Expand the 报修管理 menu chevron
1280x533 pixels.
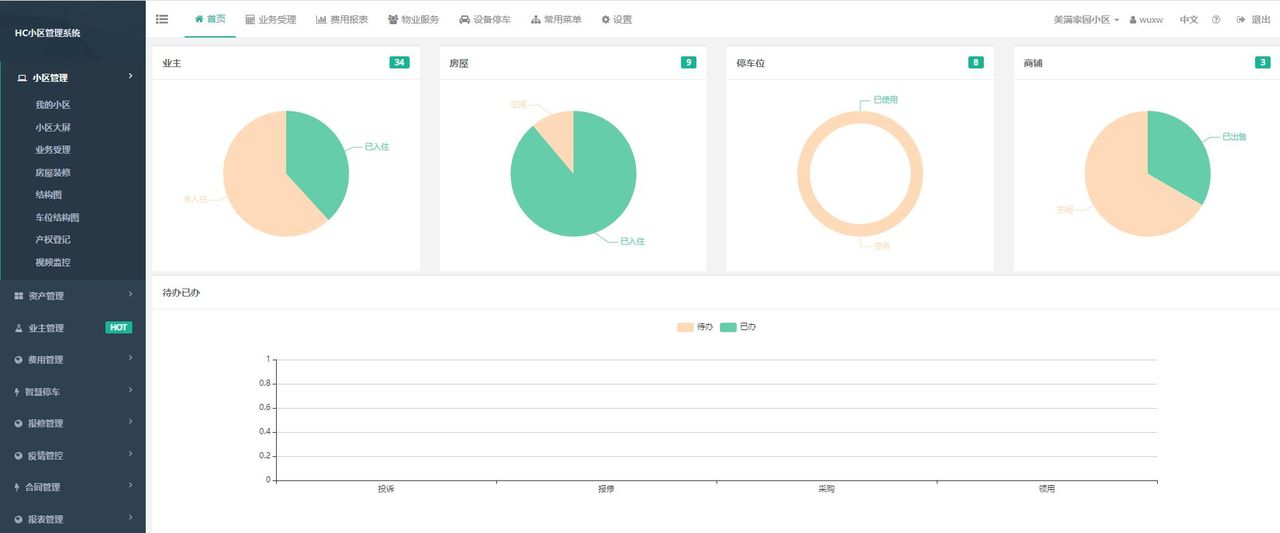pyautogui.click(x=130, y=422)
